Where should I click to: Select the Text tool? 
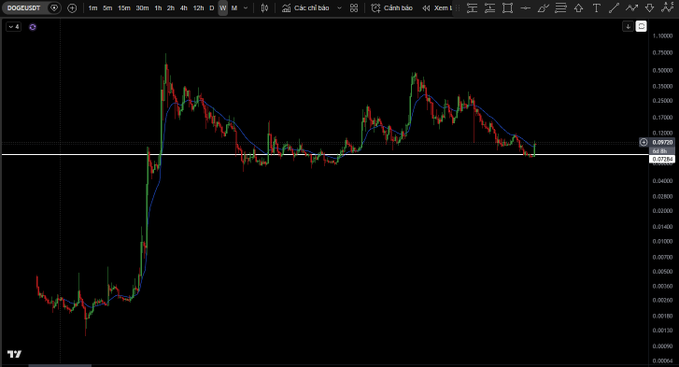(596, 8)
